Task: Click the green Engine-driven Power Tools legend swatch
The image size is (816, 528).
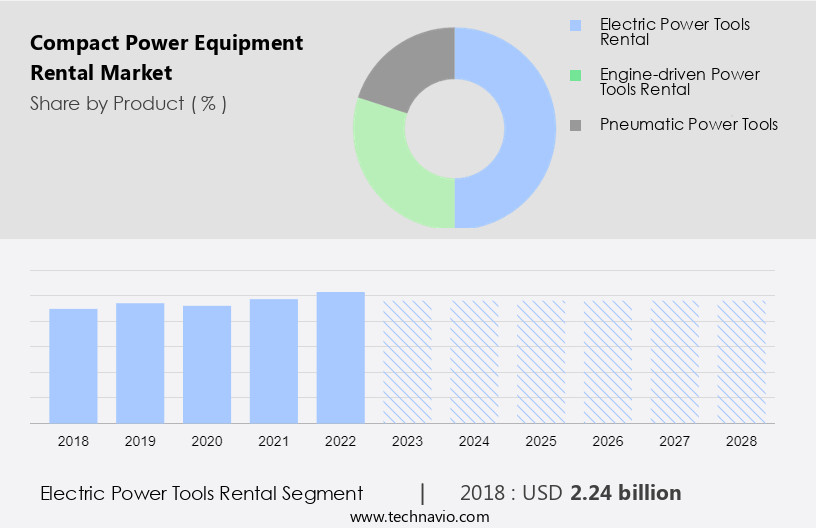Action: [x=574, y=74]
